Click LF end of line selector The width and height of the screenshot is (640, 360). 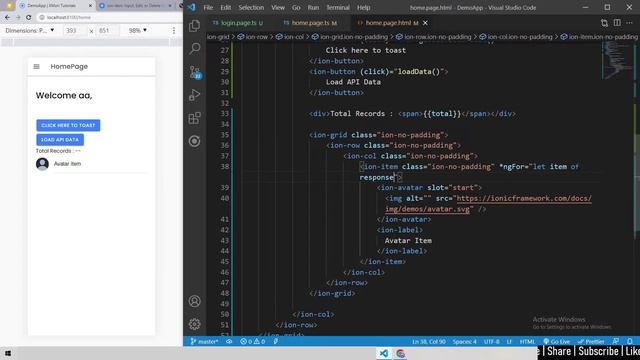pos(509,342)
